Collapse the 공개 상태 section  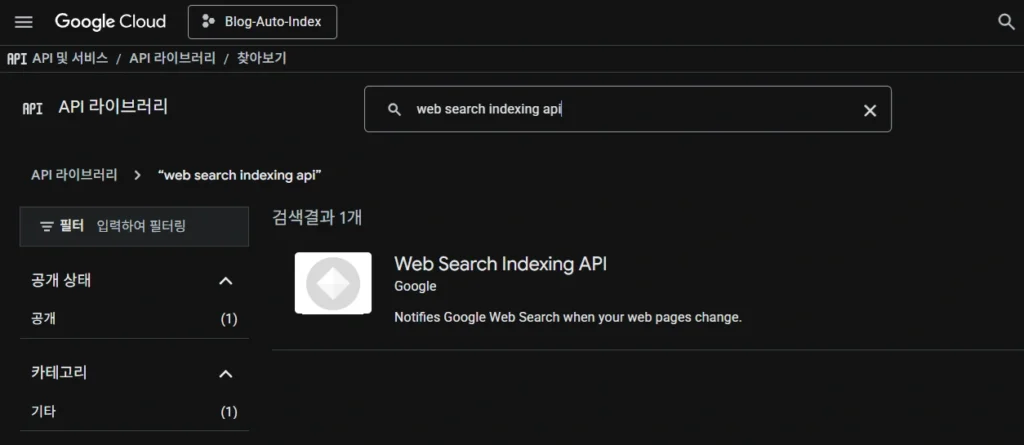225,281
